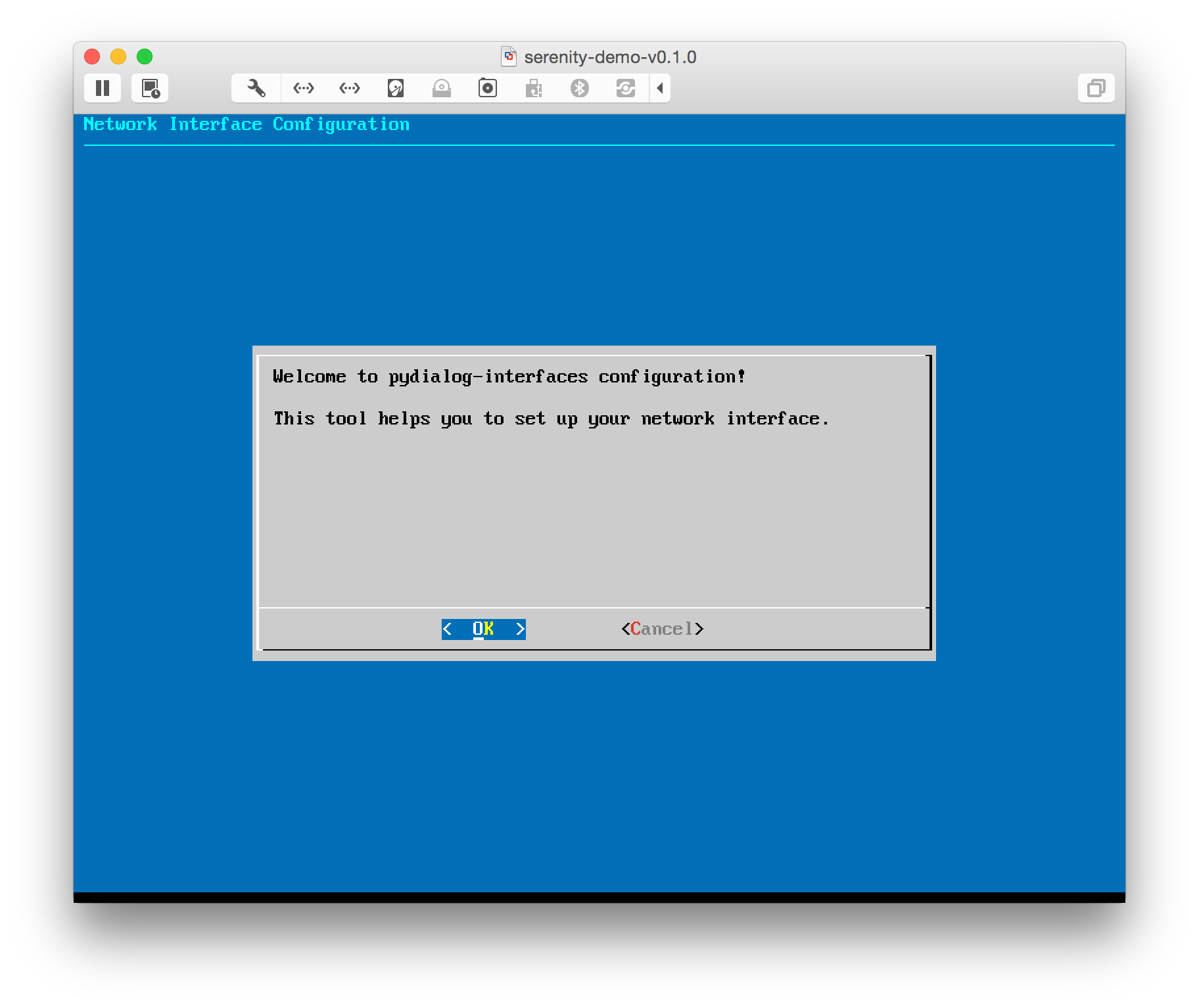Click the second network adapter icon

pyautogui.click(x=350, y=88)
